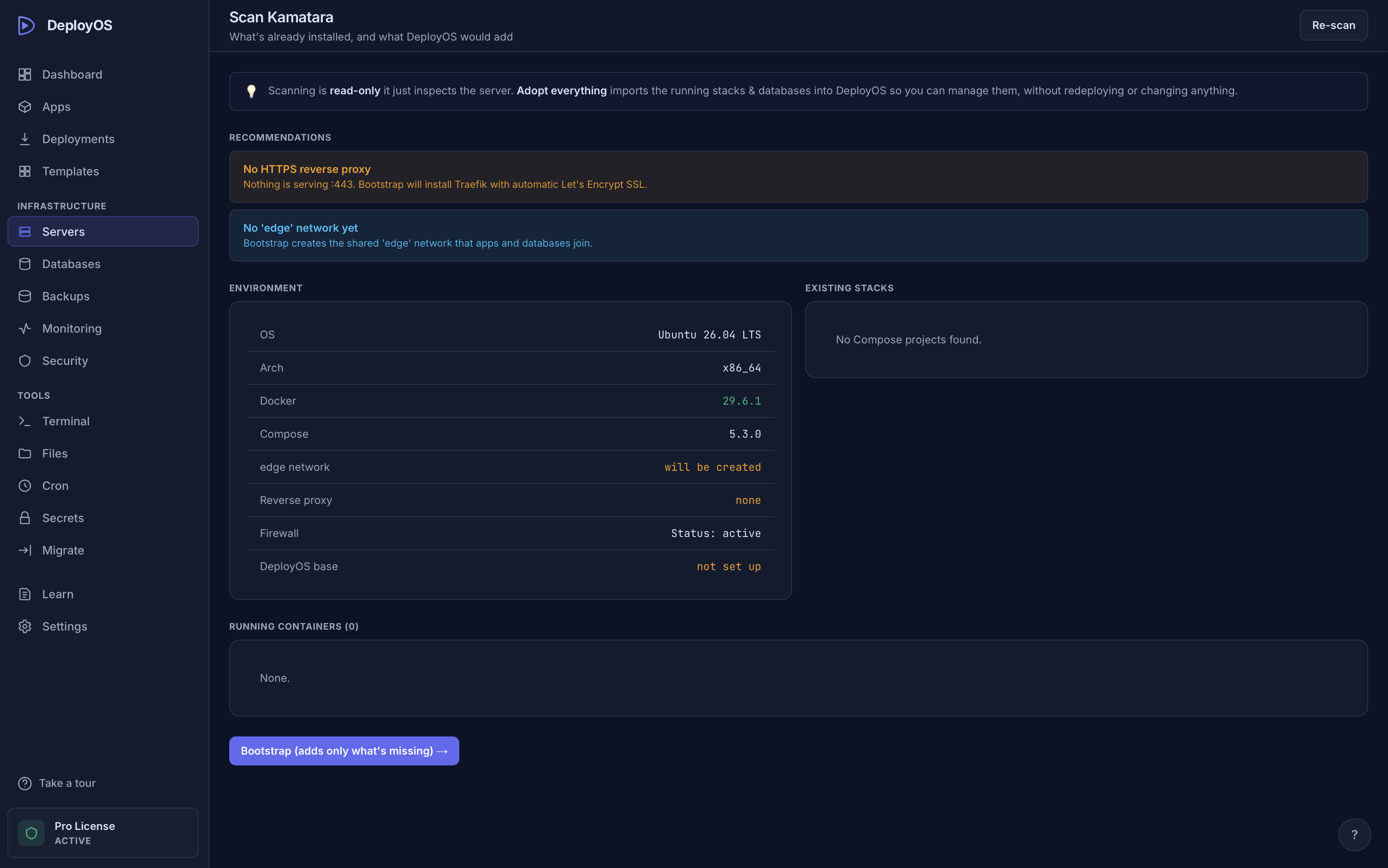The height and width of the screenshot is (868, 1388).
Task: Click the 'will be created' status
Action: [713, 467]
